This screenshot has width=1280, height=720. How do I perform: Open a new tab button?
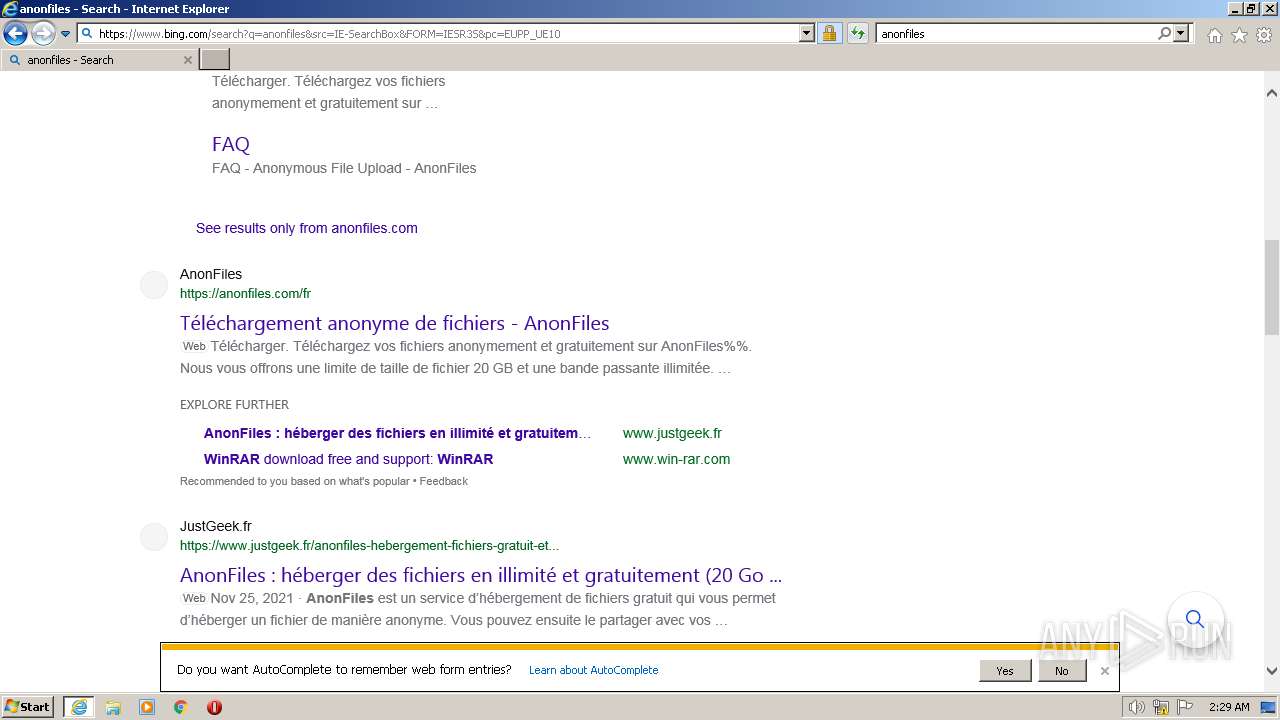pyautogui.click(x=215, y=60)
